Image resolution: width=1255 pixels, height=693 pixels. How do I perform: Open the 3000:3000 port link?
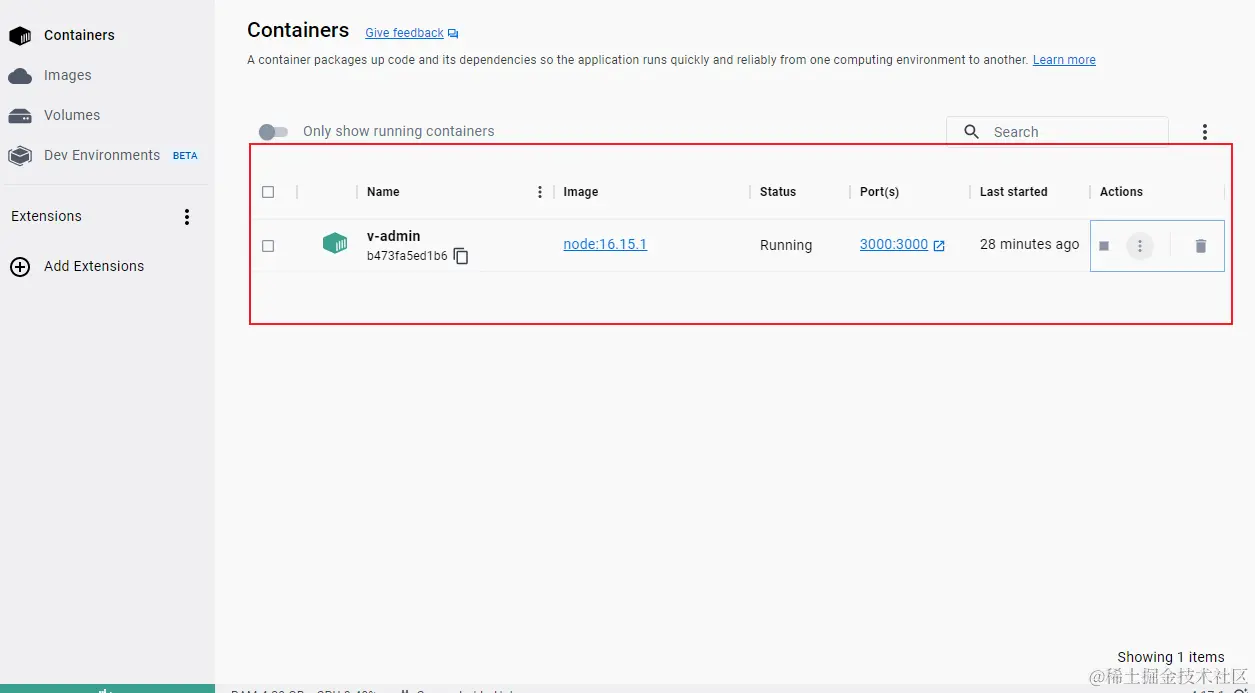pos(894,244)
